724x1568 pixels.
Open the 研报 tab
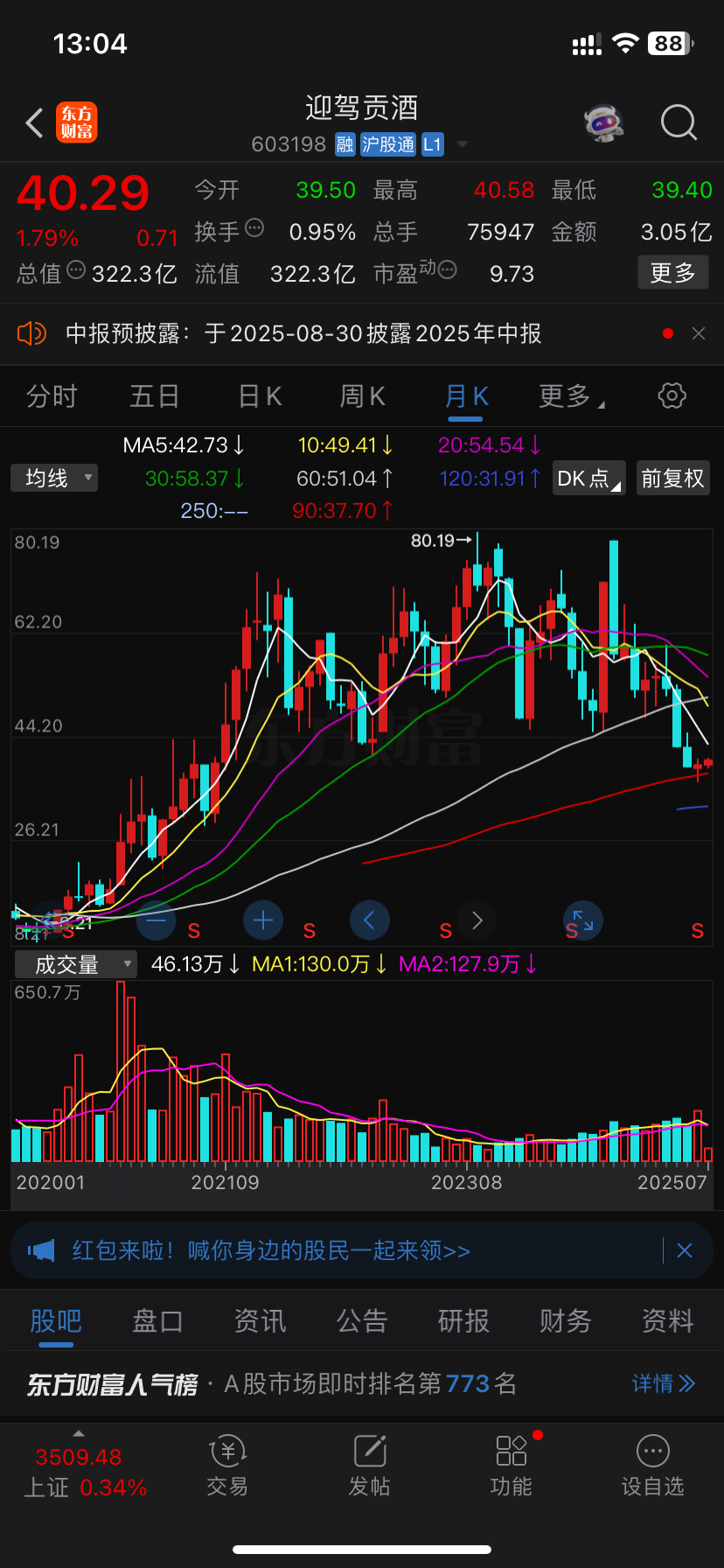coord(463,1320)
